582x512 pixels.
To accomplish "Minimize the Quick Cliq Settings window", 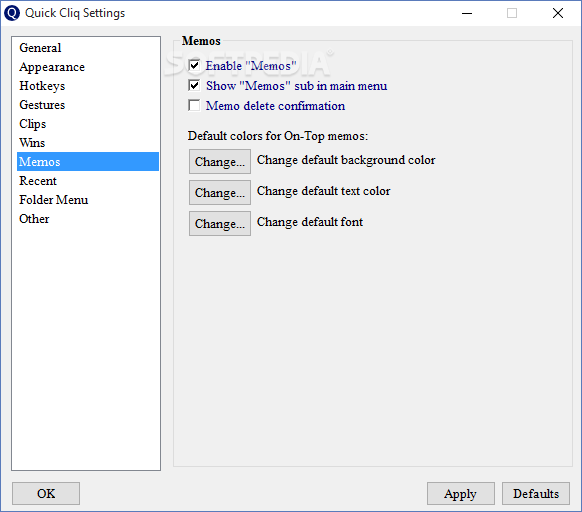I will 467,13.
